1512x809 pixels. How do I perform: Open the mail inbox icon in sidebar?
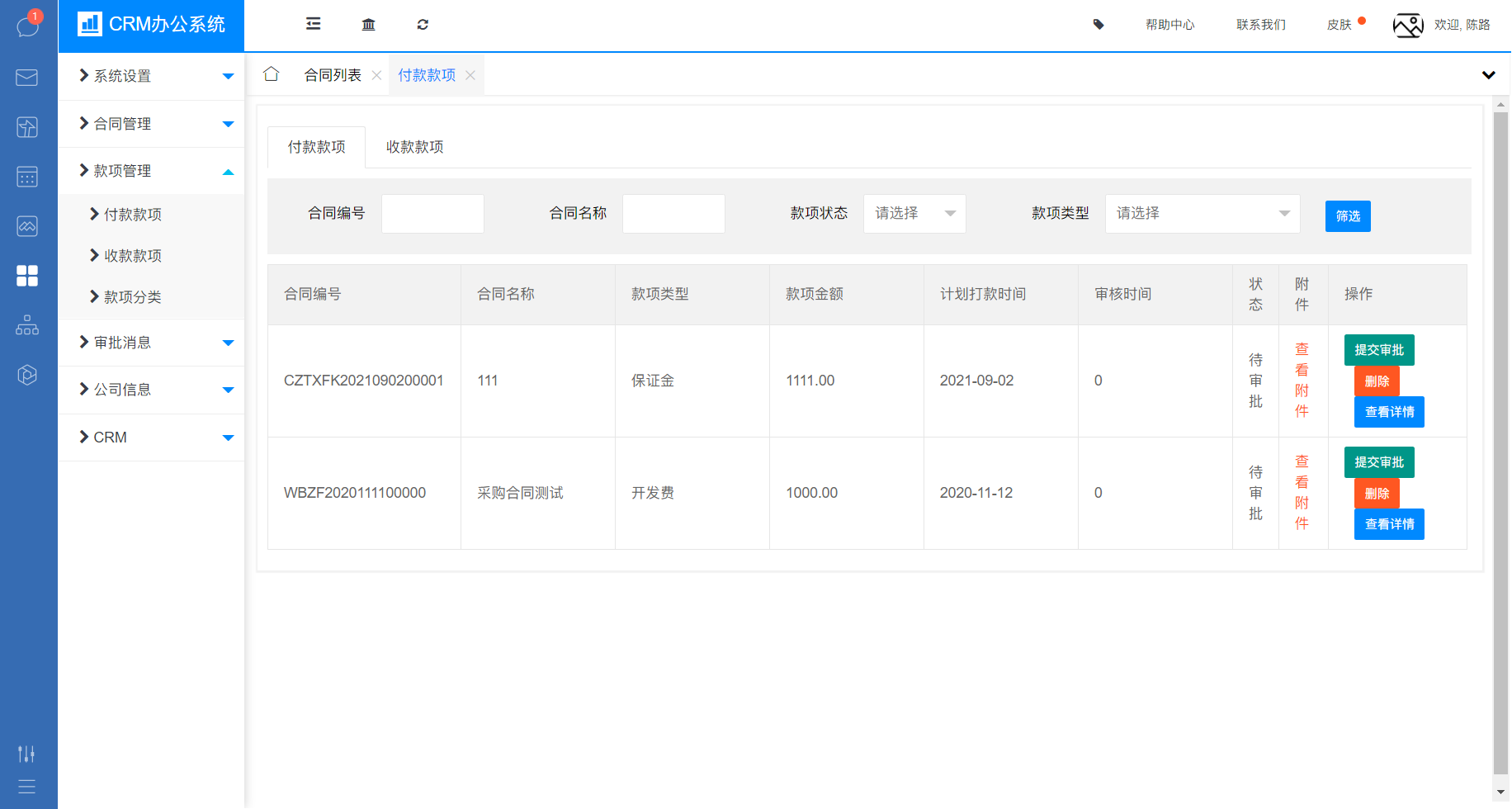click(27, 78)
